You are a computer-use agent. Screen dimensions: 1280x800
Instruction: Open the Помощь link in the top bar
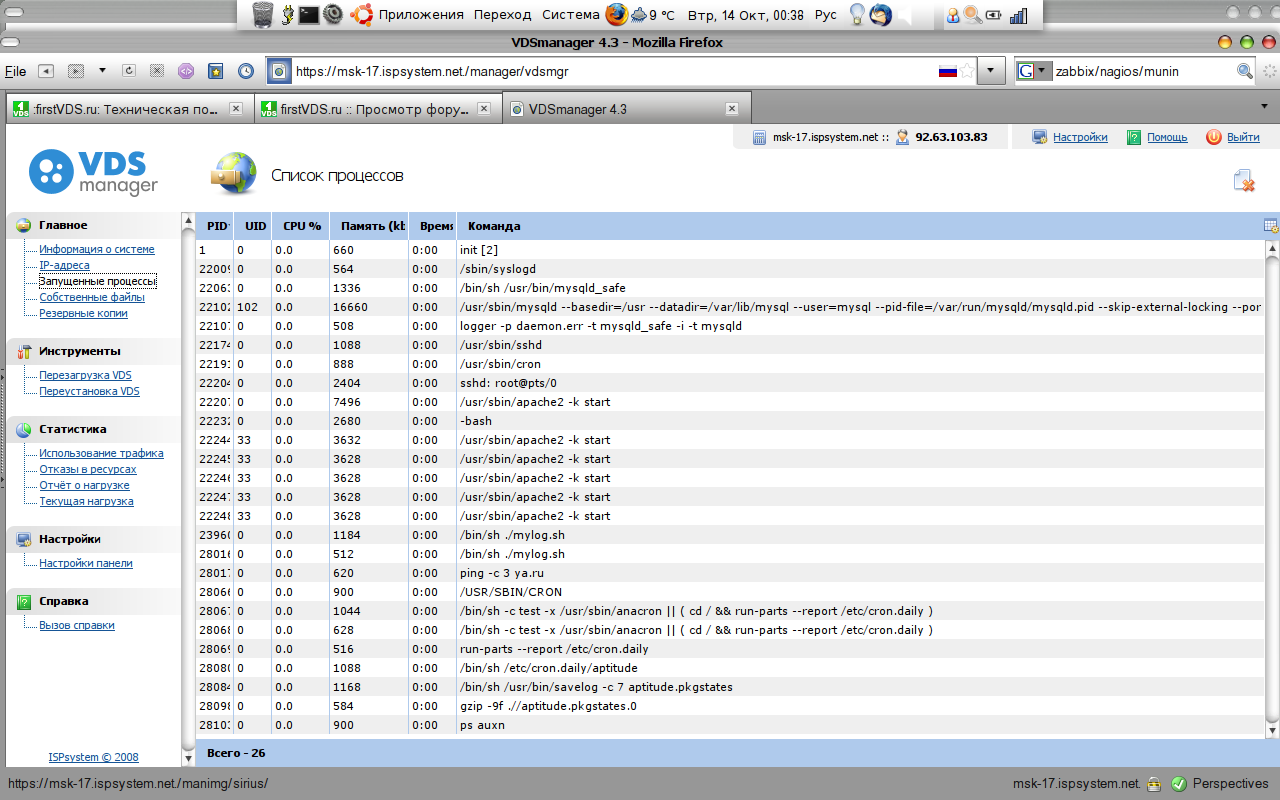click(x=1167, y=137)
